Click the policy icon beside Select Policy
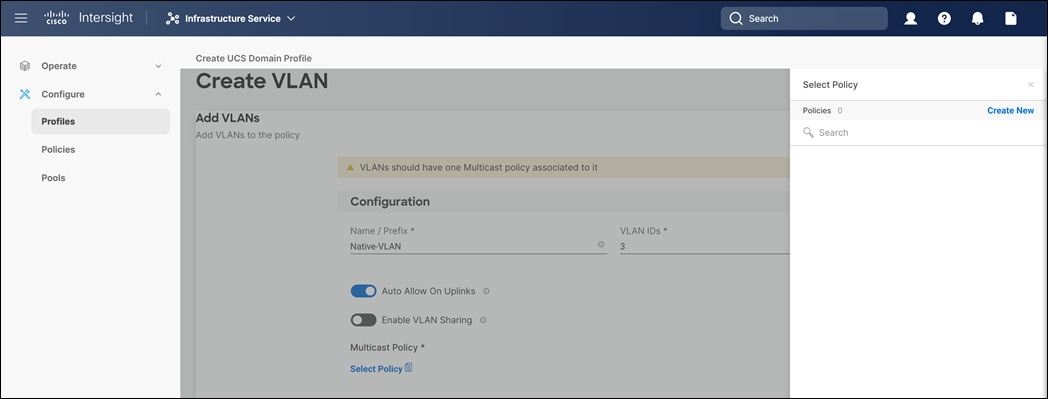Image resolution: width=1048 pixels, height=399 pixels. point(408,368)
